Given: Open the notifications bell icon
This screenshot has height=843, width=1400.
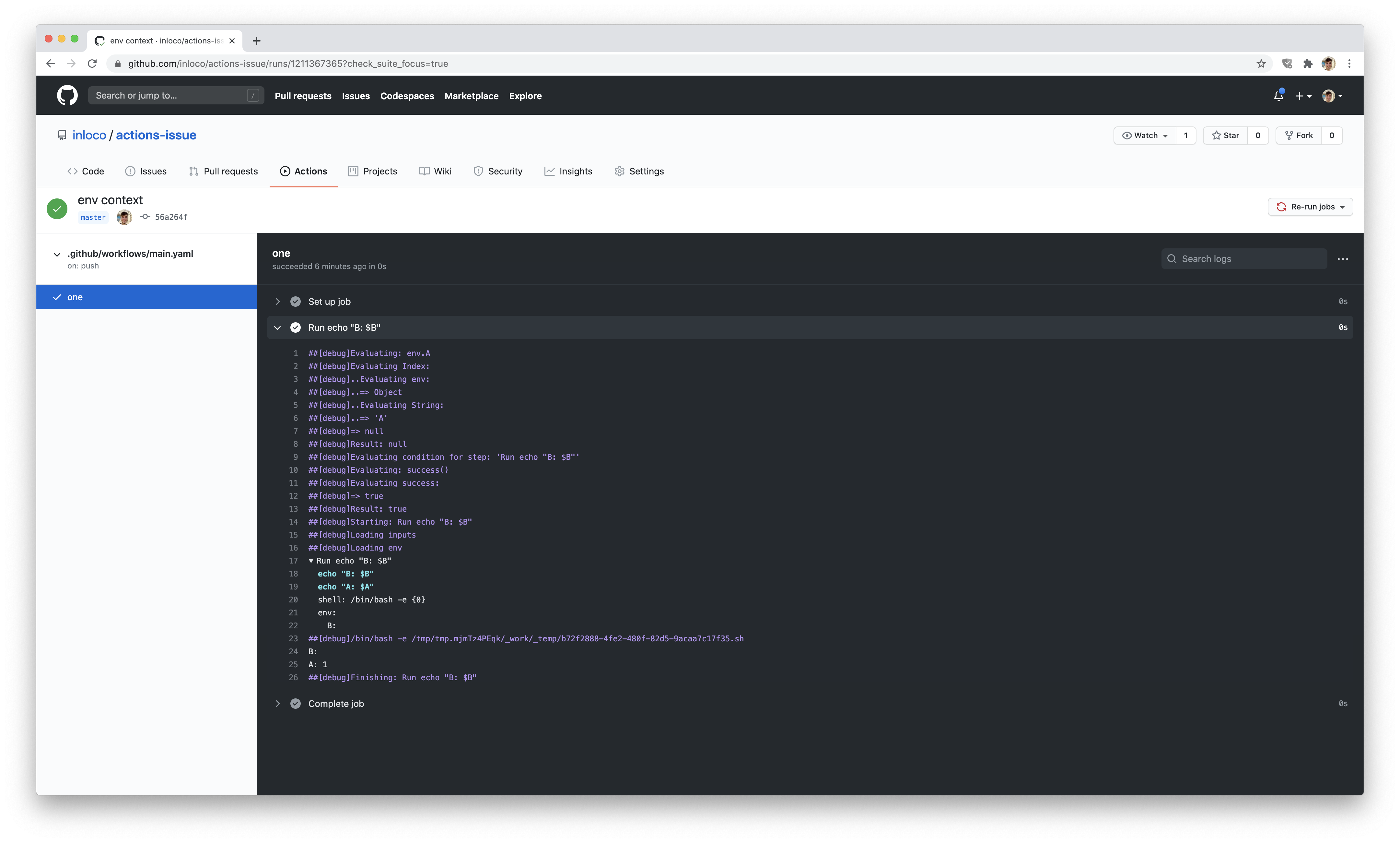Looking at the screenshot, I should tap(1278, 95).
